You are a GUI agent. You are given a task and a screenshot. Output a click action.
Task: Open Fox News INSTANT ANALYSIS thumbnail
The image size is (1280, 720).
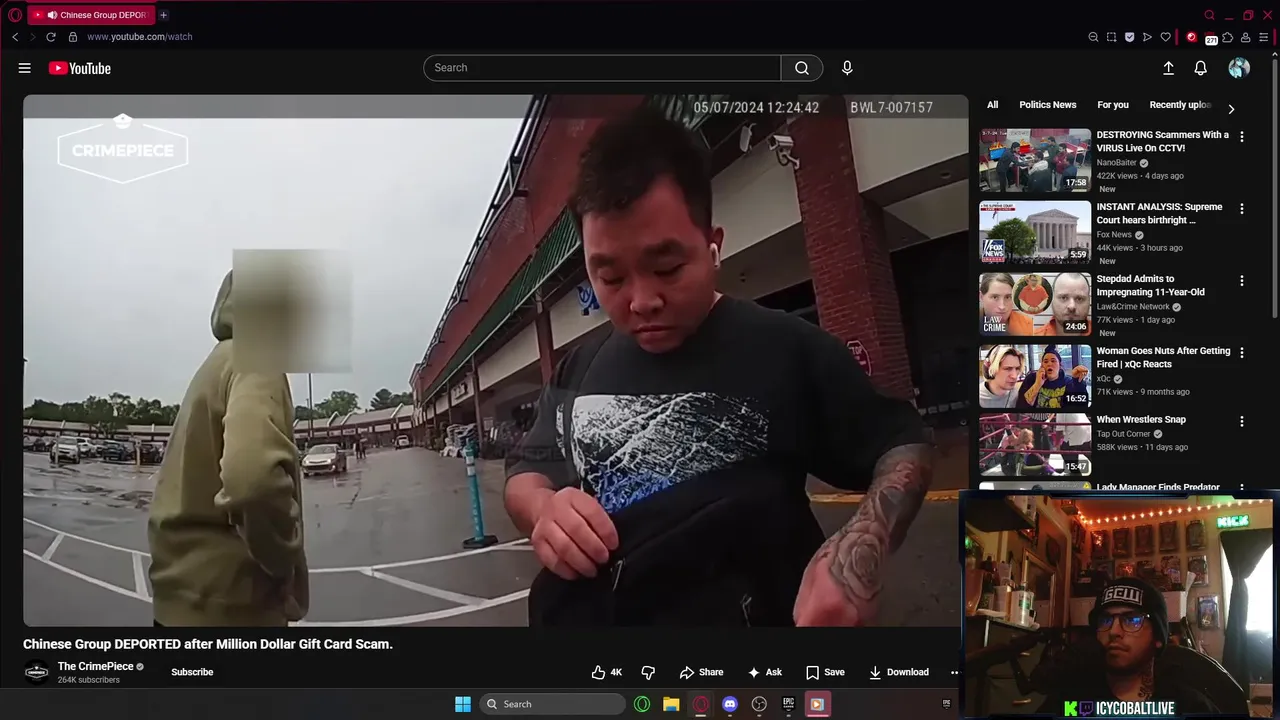click(x=1035, y=232)
